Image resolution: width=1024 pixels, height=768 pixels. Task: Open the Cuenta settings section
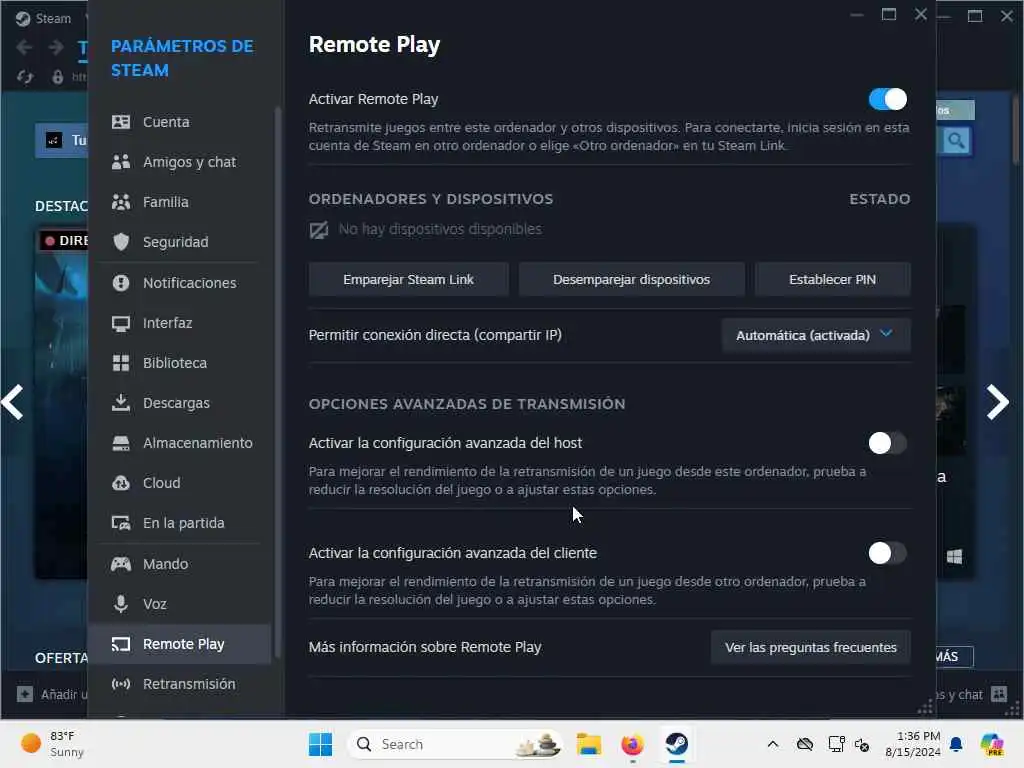180,122
